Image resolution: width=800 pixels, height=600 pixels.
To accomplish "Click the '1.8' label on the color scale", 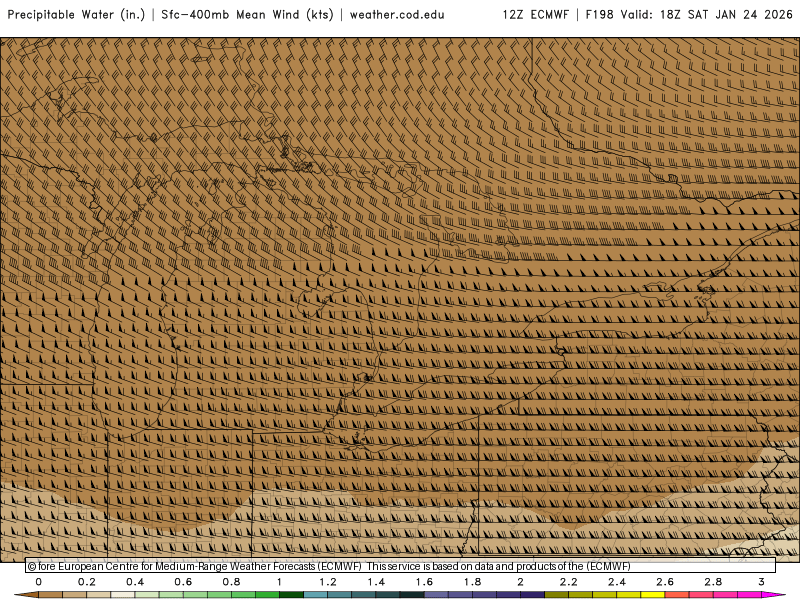I will pyautogui.click(x=472, y=582).
